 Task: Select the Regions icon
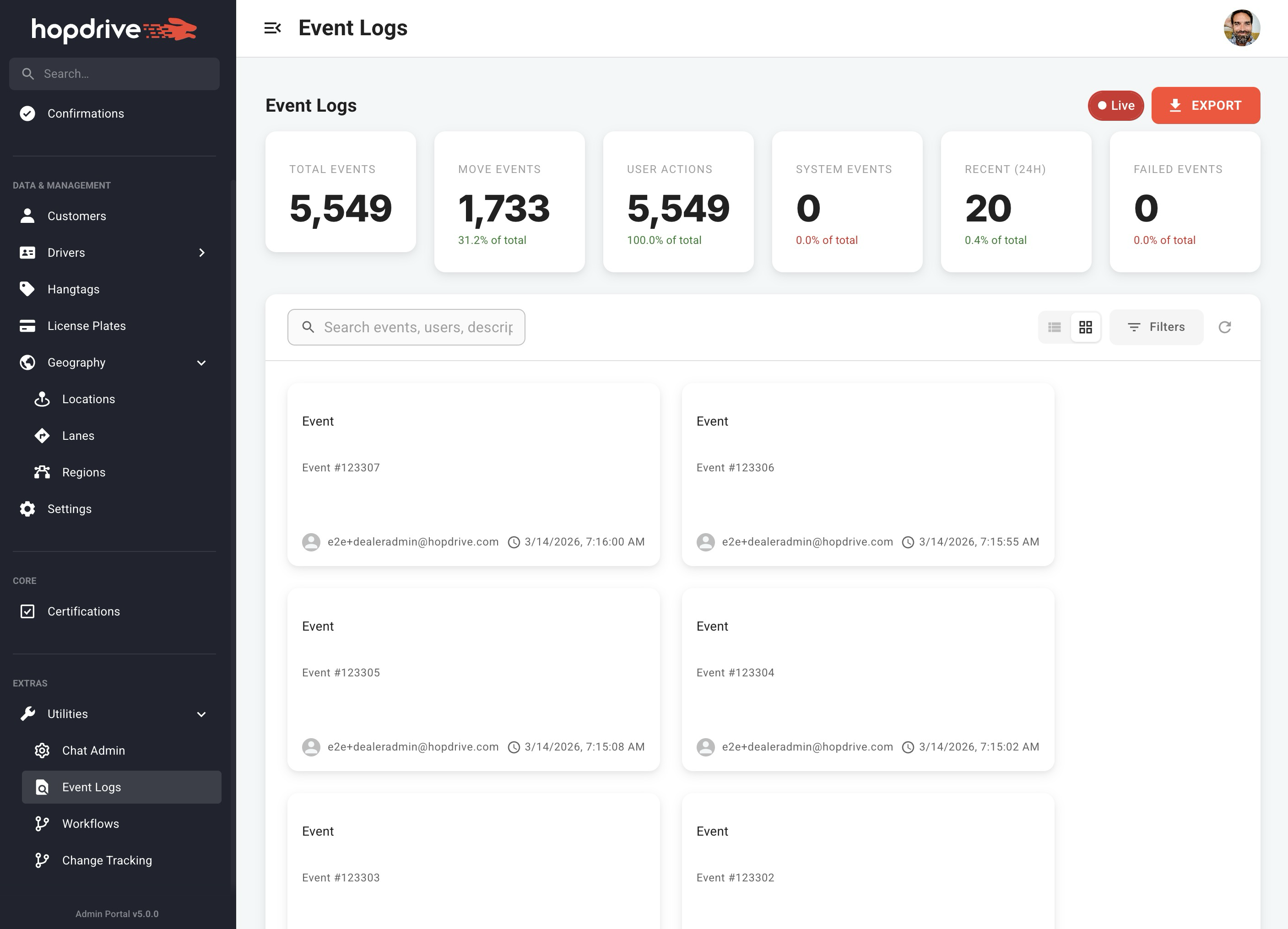click(42, 472)
